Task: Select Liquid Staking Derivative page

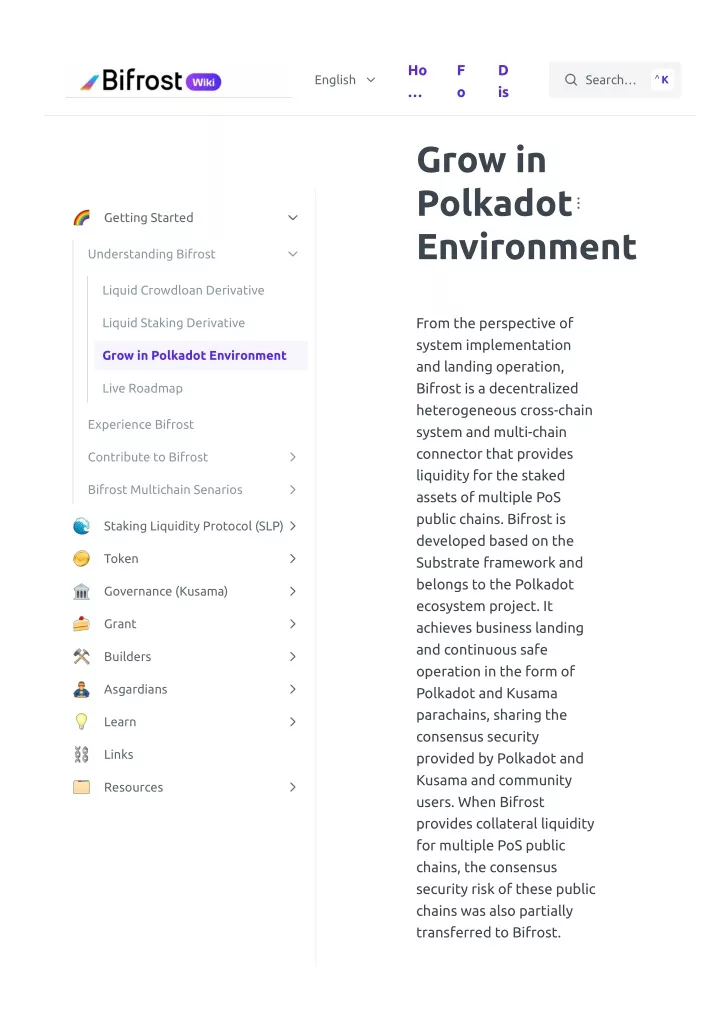Action: point(173,323)
